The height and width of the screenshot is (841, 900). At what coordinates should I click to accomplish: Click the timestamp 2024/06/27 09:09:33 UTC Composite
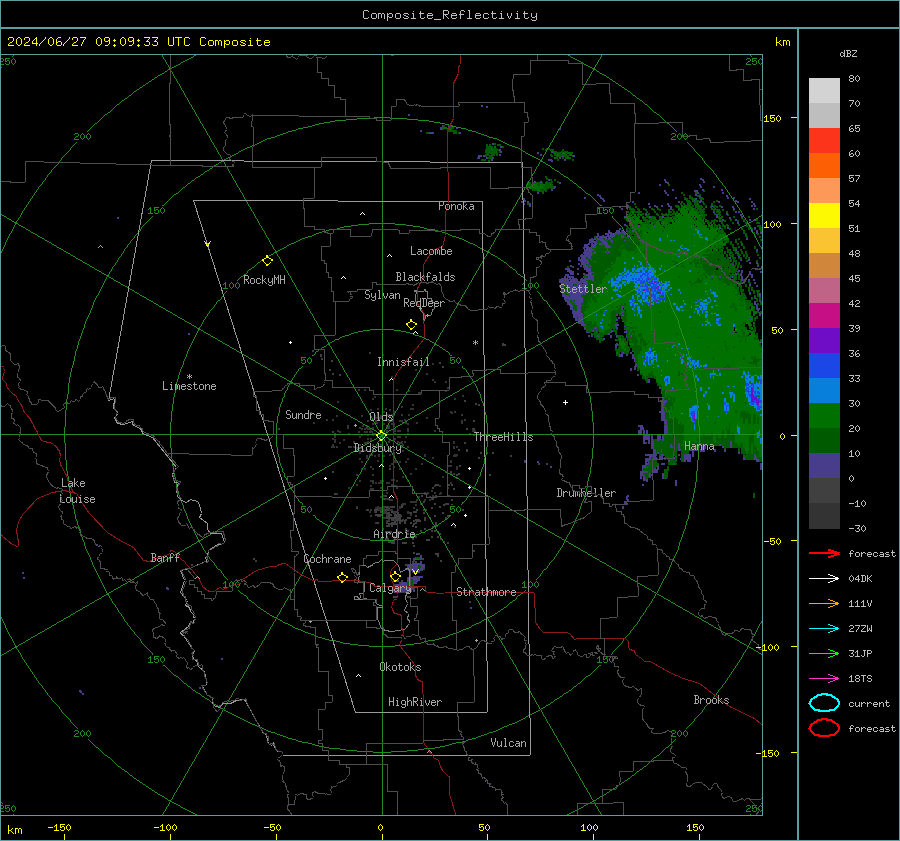point(138,42)
